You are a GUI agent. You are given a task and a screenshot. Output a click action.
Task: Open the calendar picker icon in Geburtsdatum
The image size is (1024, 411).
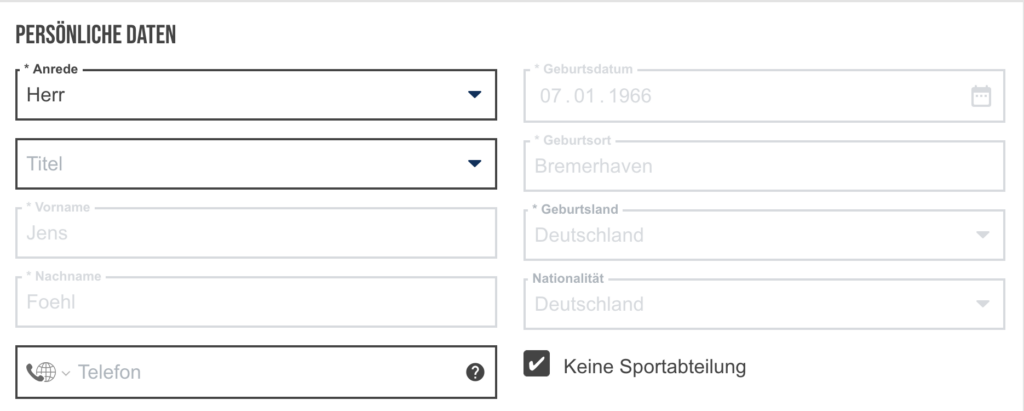(x=981, y=96)
